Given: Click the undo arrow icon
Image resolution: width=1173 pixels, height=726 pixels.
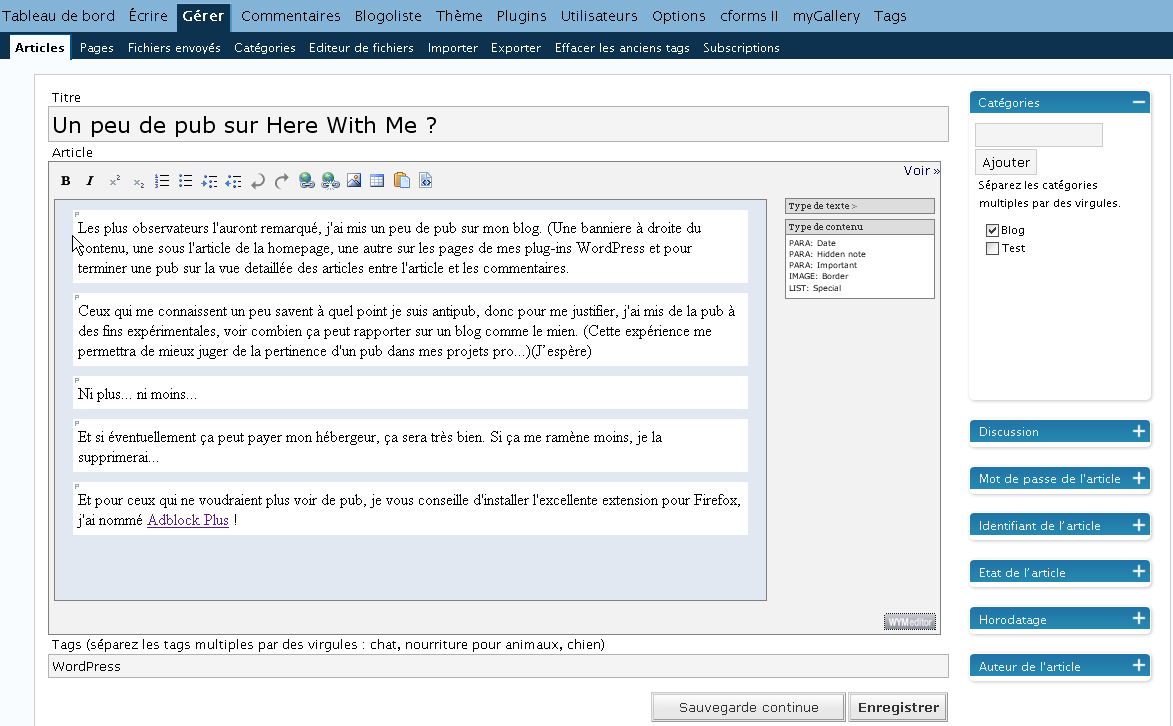Looking at the screenshot, I should tap(258, 181).
